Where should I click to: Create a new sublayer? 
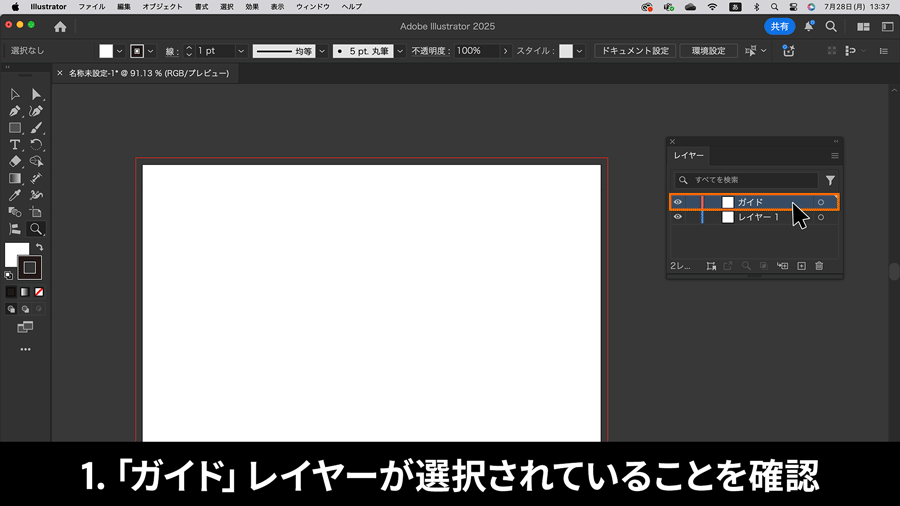pyautogui.click(x=782, y=266)
